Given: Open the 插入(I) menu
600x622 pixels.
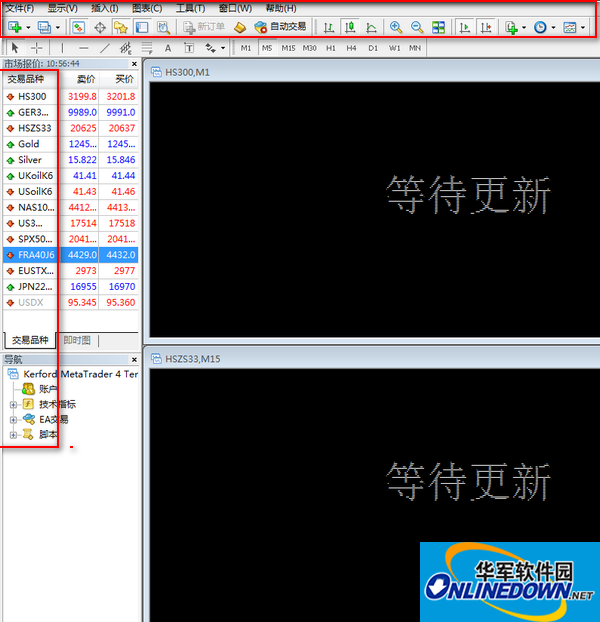Looking at the screenshot, I should coord(105,8).
